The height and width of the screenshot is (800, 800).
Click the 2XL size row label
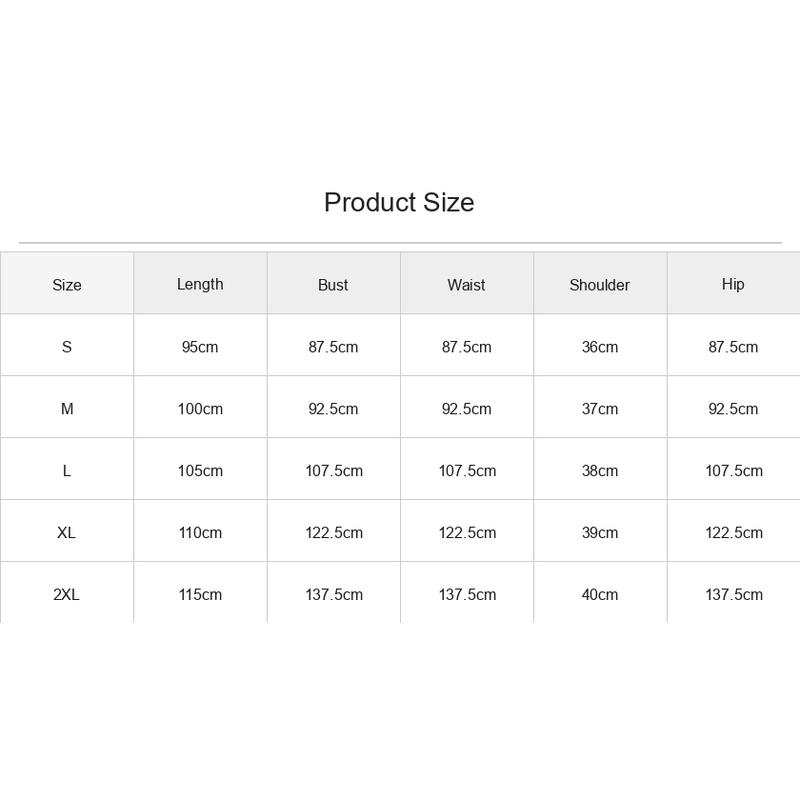tap(66, 594)
